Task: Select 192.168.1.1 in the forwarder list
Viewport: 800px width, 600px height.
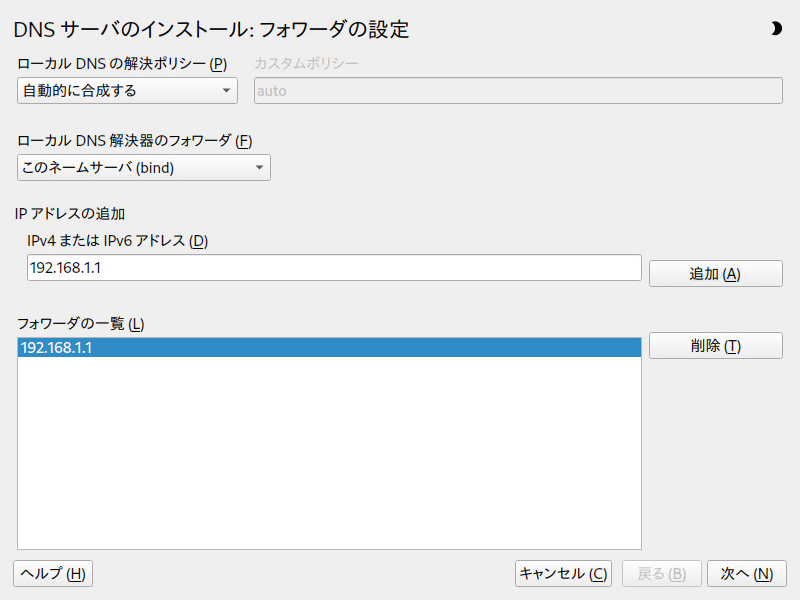Action: click(x=329, y=347)
